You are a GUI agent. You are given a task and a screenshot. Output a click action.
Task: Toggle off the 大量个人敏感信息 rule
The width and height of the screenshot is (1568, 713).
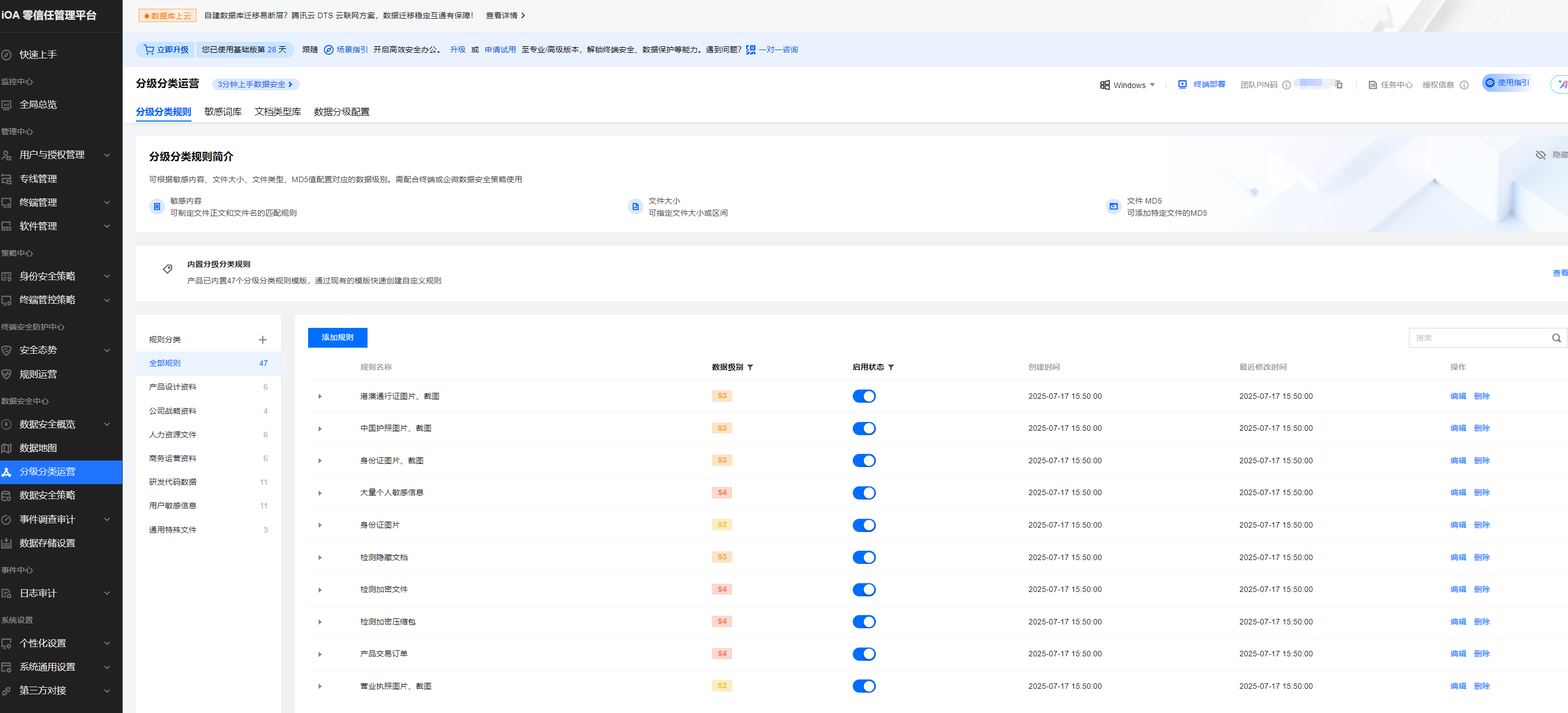863,492
